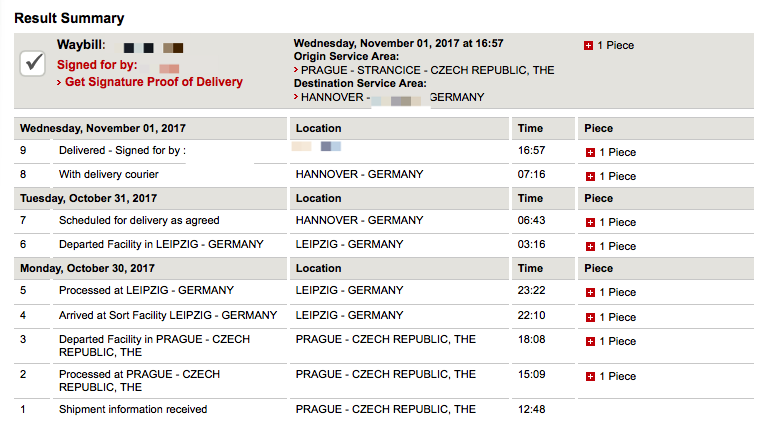Expand piece icon for Arrived at Sort Facility LEIPZIG

click(590, 318)
